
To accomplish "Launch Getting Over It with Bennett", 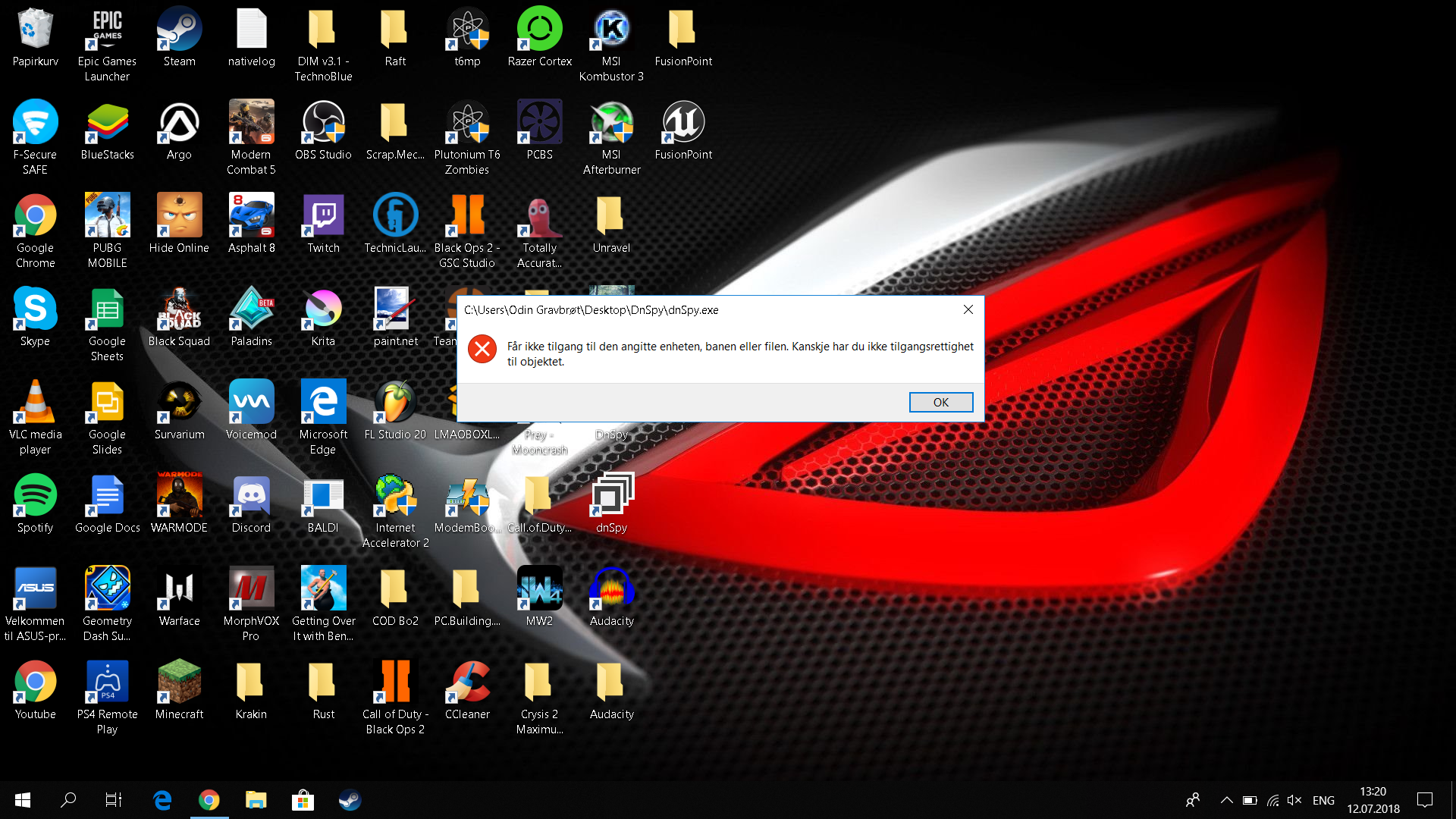I will (x=323, y=604).
